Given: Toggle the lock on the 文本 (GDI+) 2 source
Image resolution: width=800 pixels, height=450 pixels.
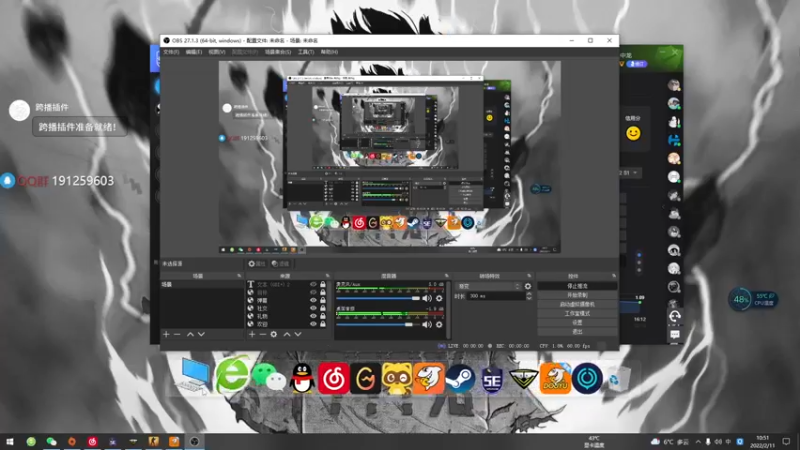Looking at the screenshot, I should pos(322,285).
